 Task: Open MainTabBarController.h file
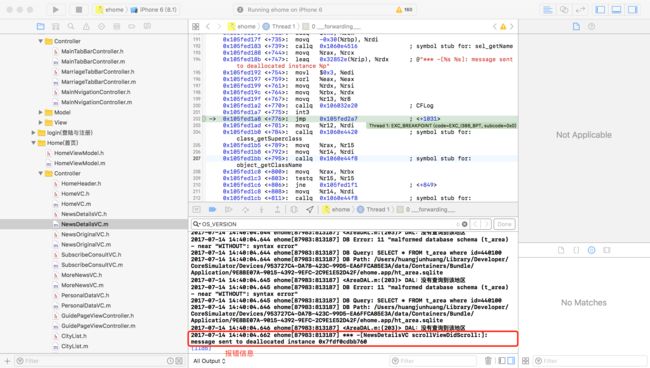[92, 51]
